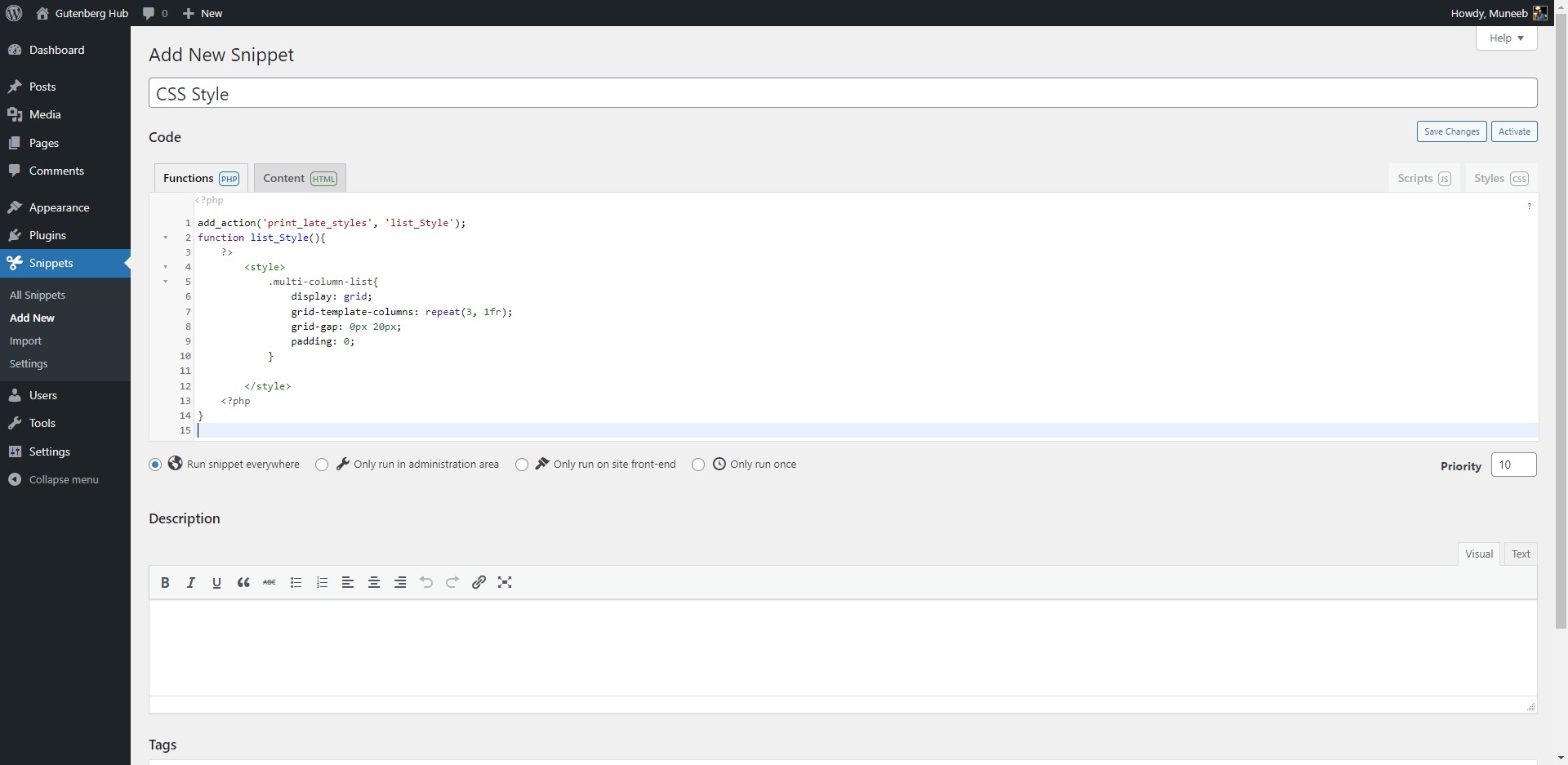The image size is (1568, 765).
Task: Choose the Only run once execution option
Action: (x=697, y=464)
